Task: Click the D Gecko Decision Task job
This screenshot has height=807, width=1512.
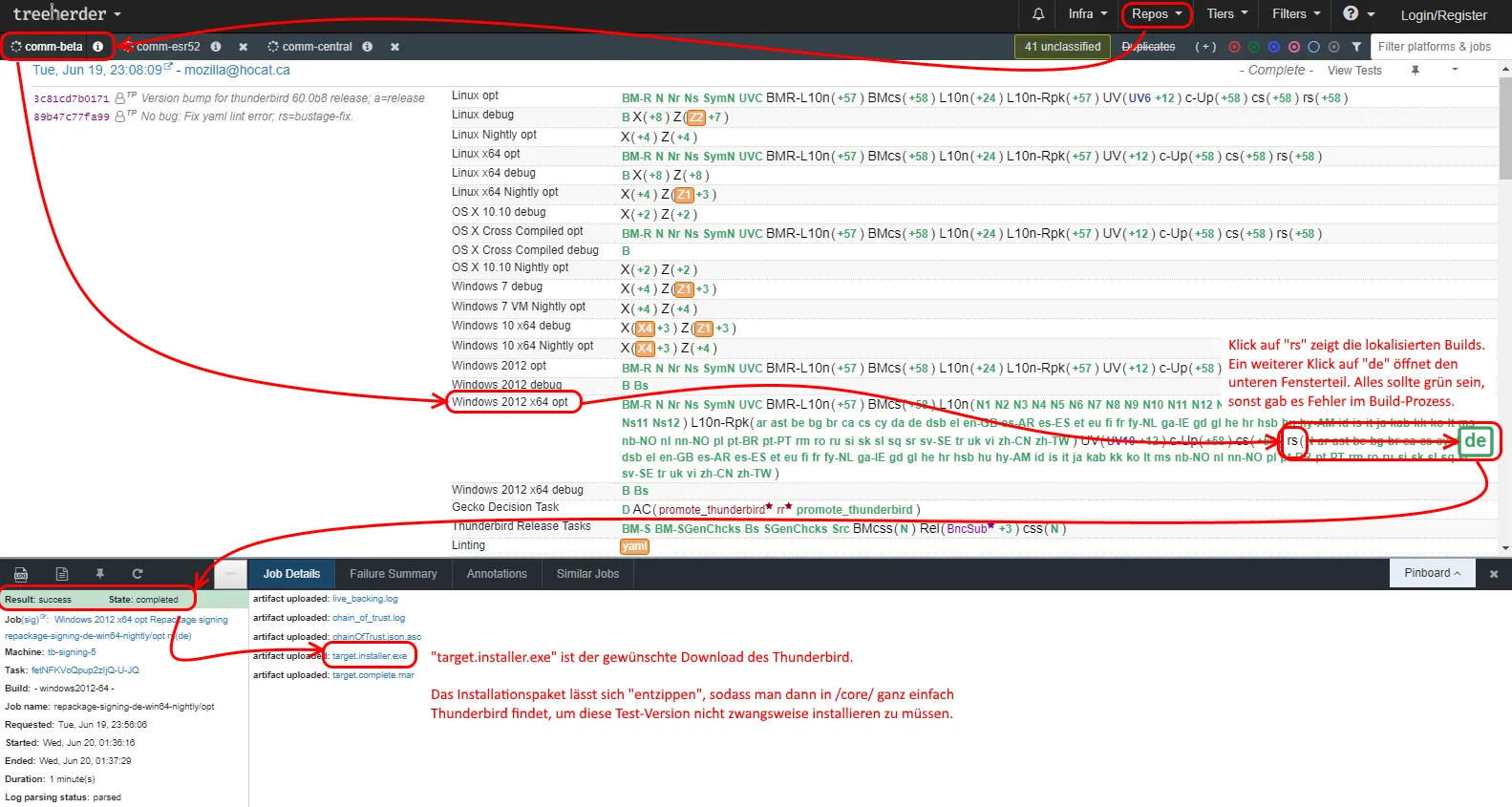Action: (626, 510)
